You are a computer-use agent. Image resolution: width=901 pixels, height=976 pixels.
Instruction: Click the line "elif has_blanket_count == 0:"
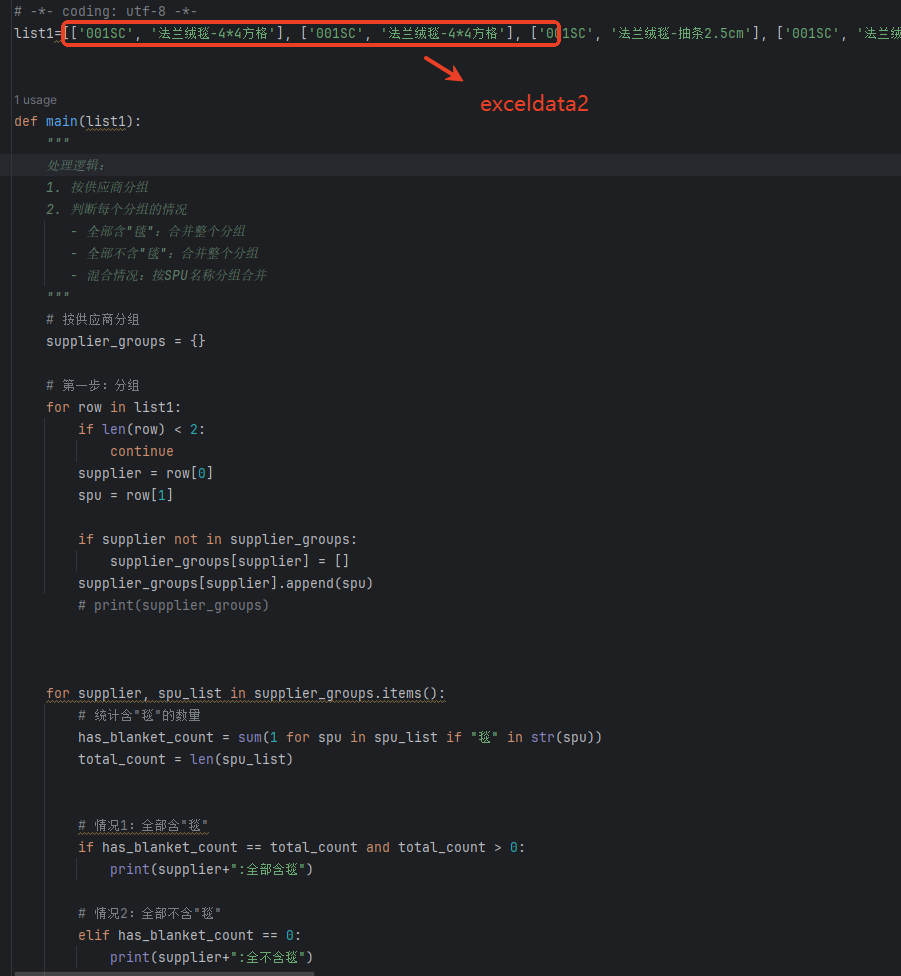pos(189,936)
